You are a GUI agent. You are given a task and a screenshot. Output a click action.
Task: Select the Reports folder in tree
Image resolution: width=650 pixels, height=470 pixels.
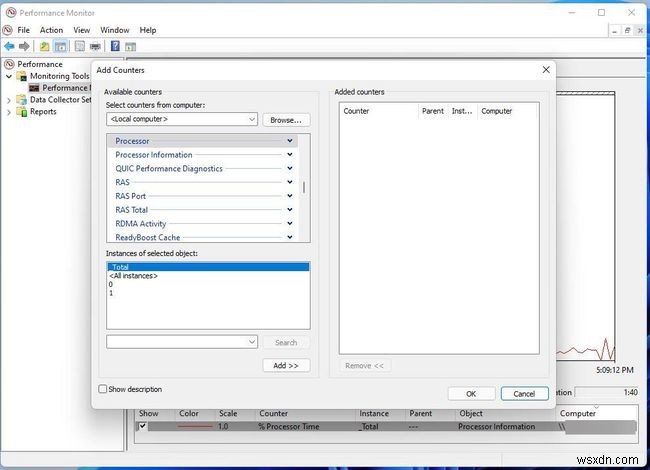pos(43,112)
